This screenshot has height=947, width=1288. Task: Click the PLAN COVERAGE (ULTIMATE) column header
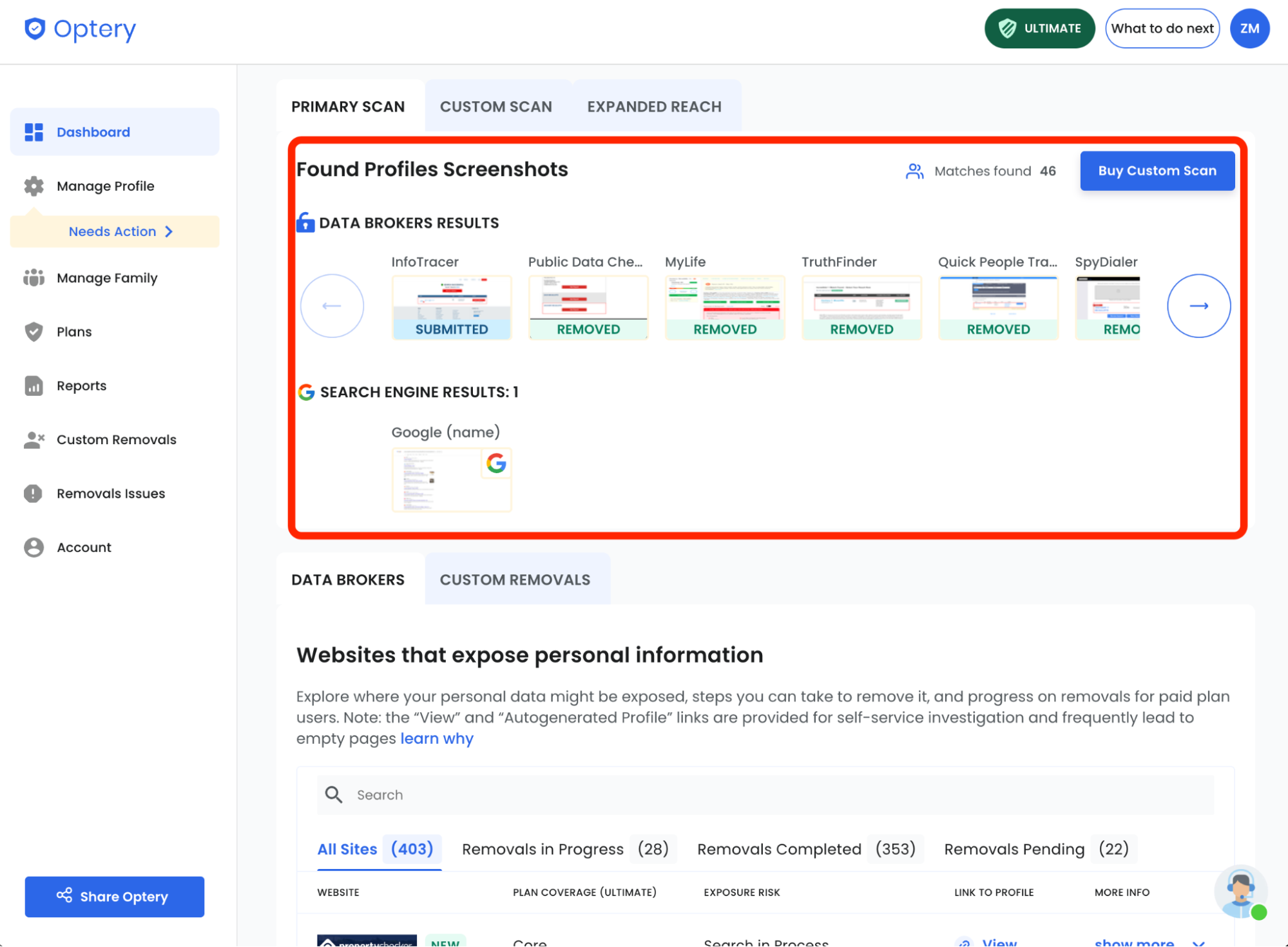click(584, 892)
